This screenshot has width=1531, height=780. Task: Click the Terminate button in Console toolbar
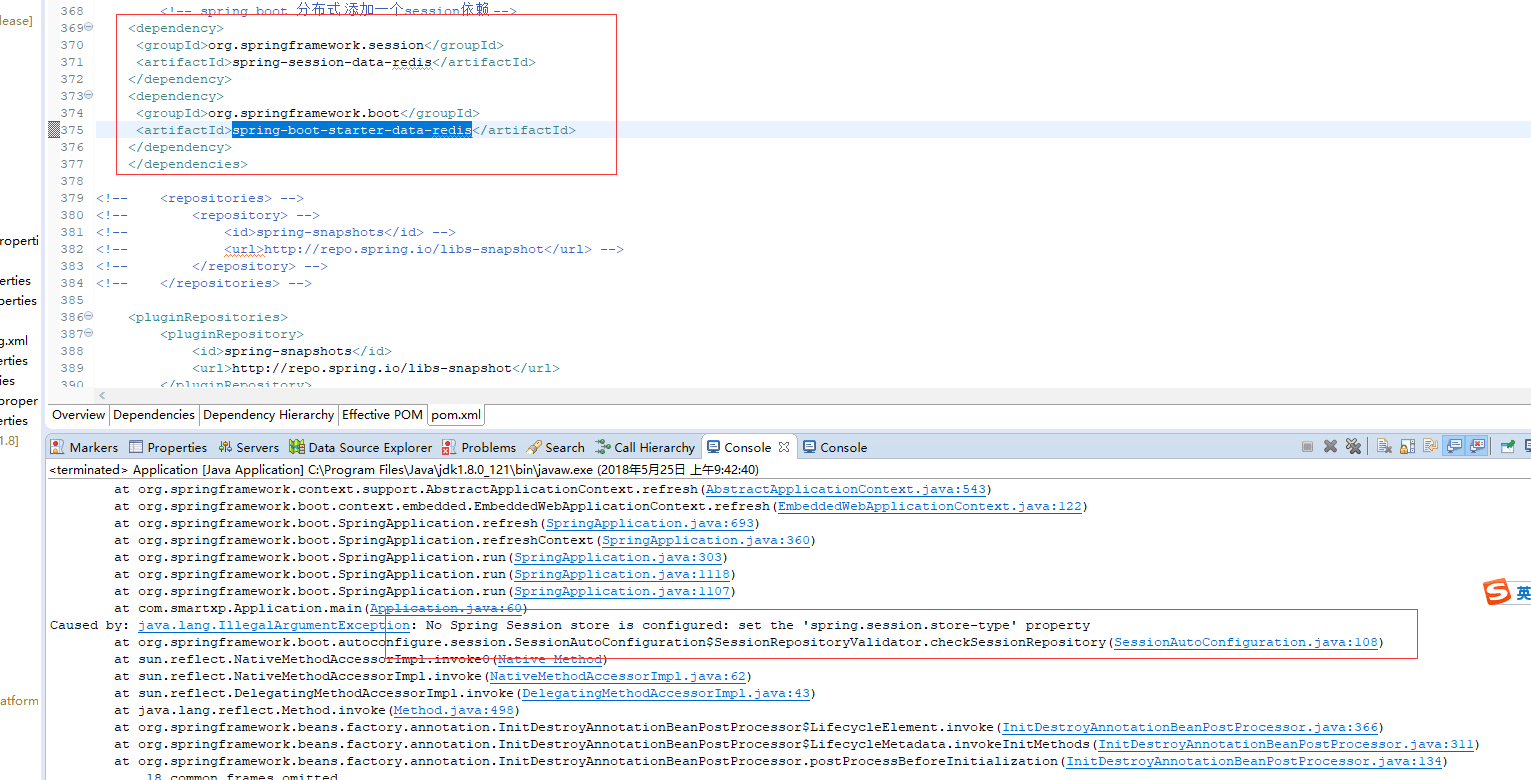[x=1309, y=446]
